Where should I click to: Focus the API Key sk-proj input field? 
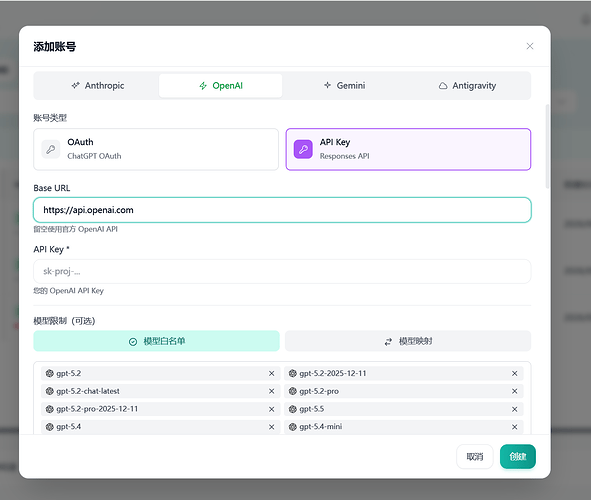coord(282,271)
